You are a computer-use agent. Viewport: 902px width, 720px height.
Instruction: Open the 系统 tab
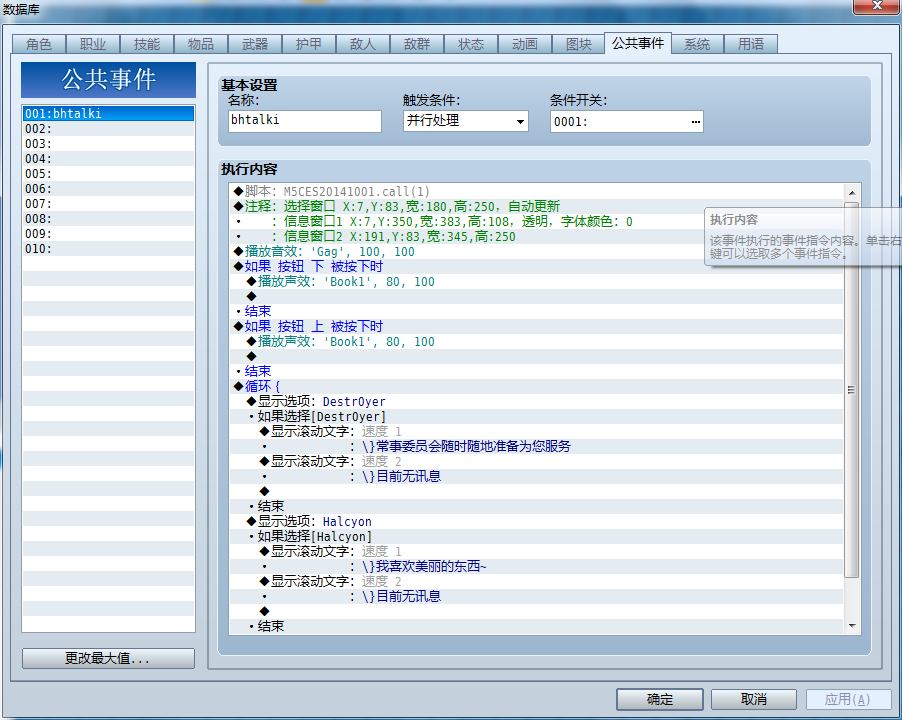point(697,44)
